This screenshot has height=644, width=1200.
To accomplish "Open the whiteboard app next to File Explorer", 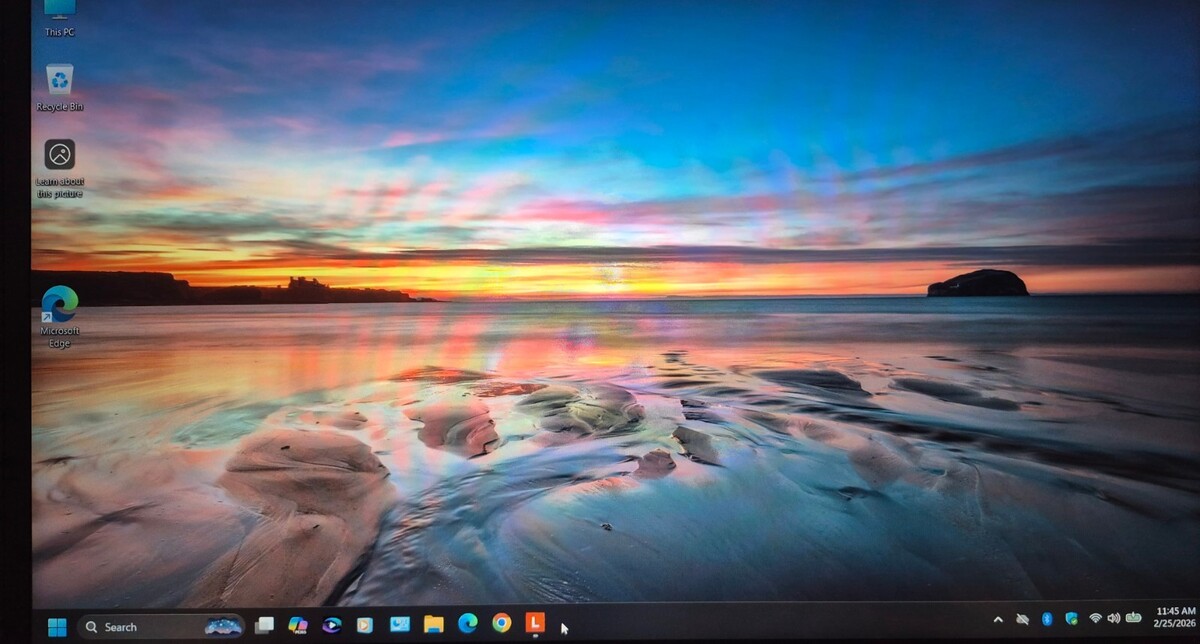I will coord(399,624).
